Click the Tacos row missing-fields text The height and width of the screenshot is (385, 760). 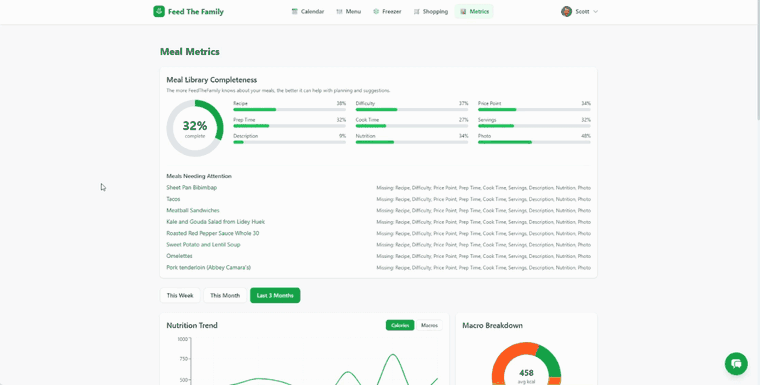point(483,199)
